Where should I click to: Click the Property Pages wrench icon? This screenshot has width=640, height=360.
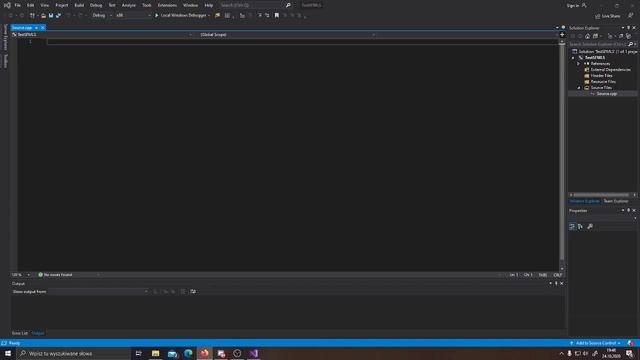590,227
